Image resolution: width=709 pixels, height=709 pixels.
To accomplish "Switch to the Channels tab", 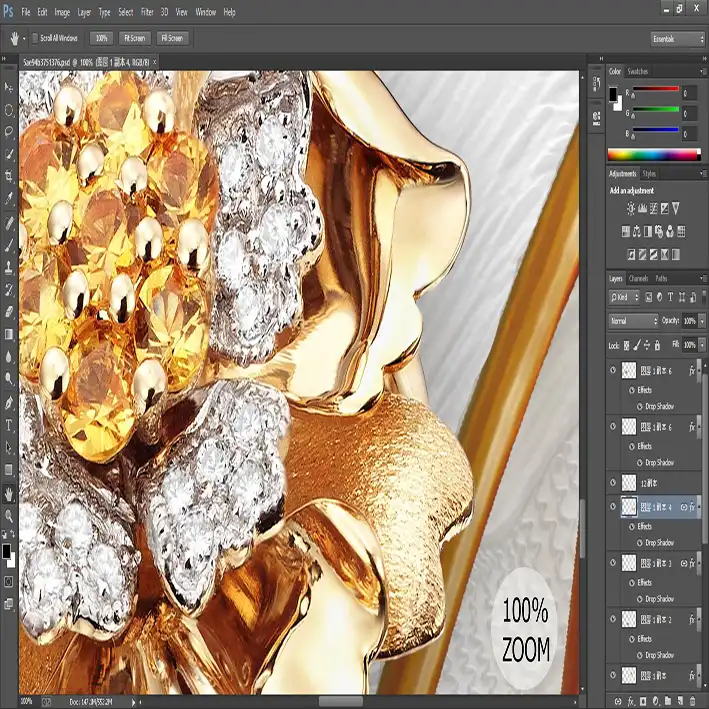I will click(638, 278).
